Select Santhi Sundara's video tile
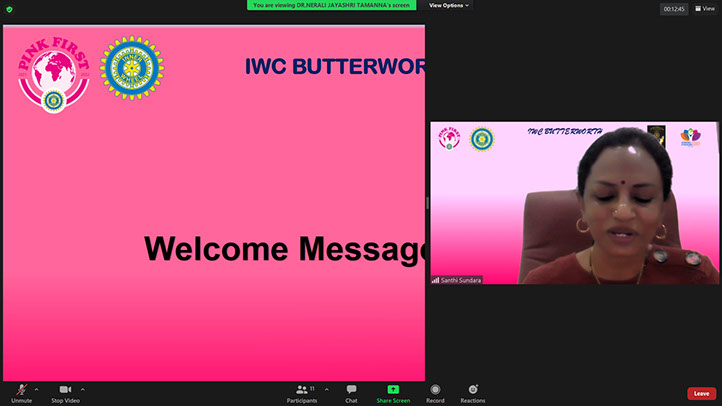The width and height of the screenshot is (722, 406). 574,203
